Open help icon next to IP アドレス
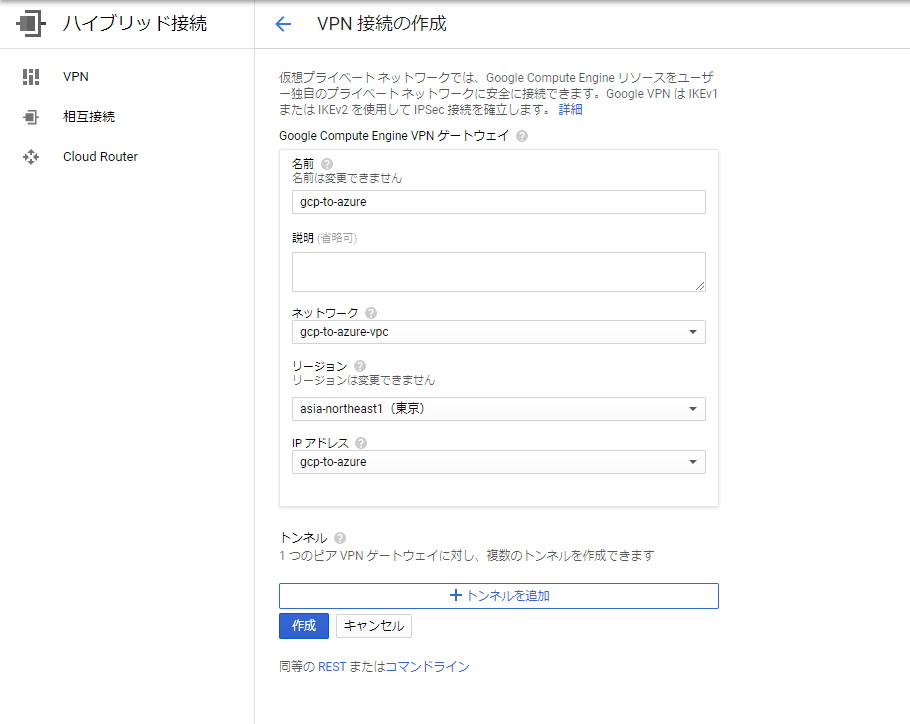Image resolution: width=910 pixels, height=724 pixels. [x=361, y=443]
